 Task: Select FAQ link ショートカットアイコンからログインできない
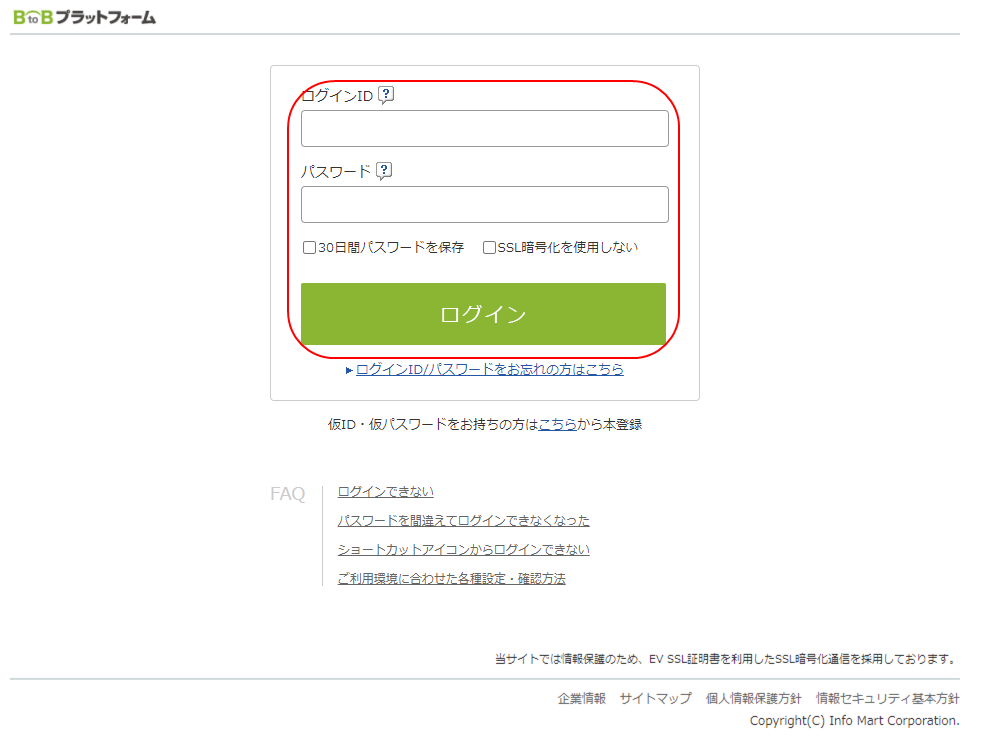click(463, 550)
